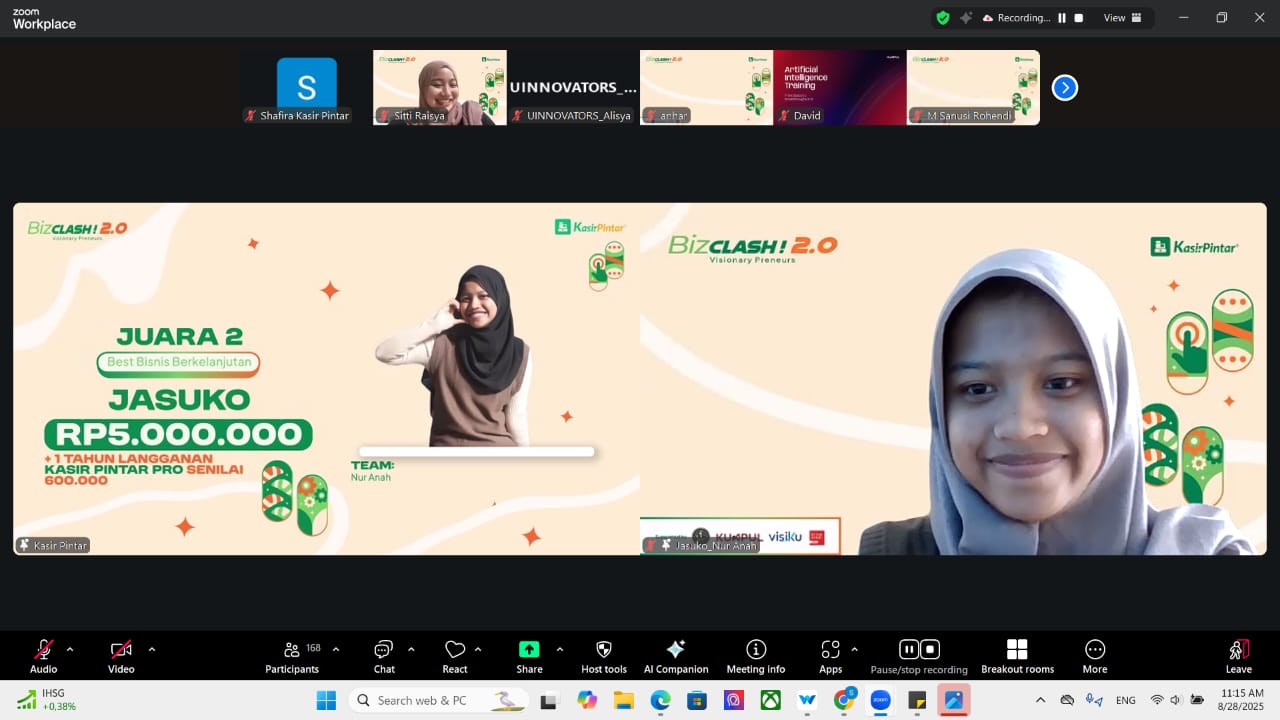The width and height of the screenshot is (1280, 720).
Task: Stop recording from the top bar
Action: (1078, 18)
